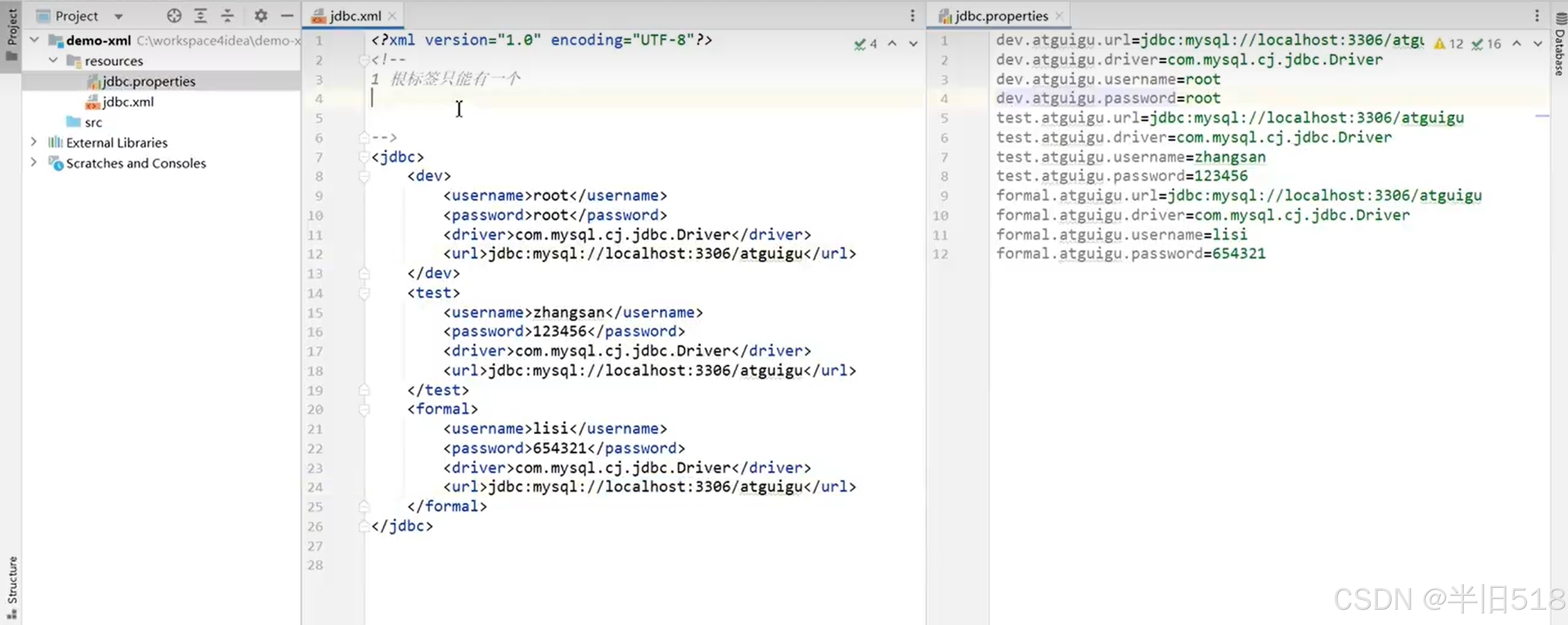Close the jdbc.xml tab
Screen dimensions: 1568x625
coord(392,16)
